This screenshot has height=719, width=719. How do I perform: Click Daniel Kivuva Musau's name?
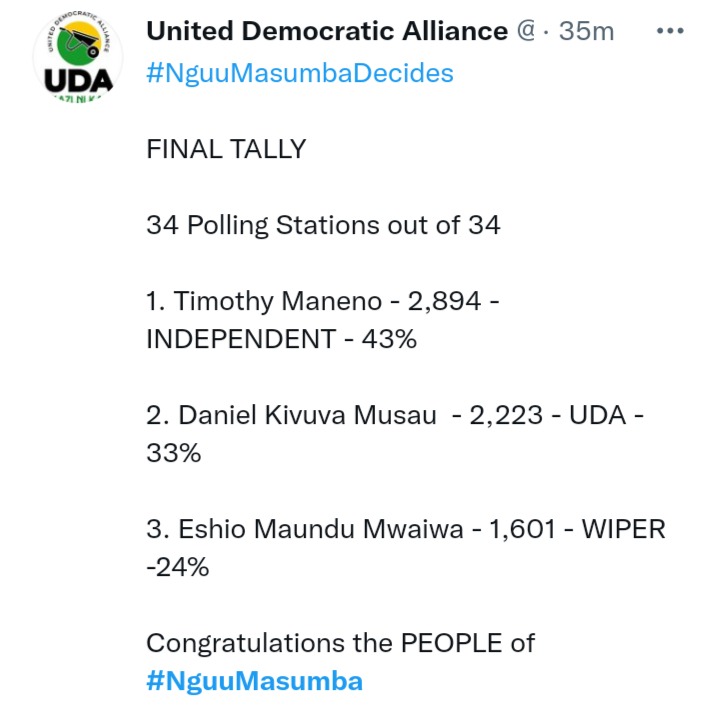307,415
